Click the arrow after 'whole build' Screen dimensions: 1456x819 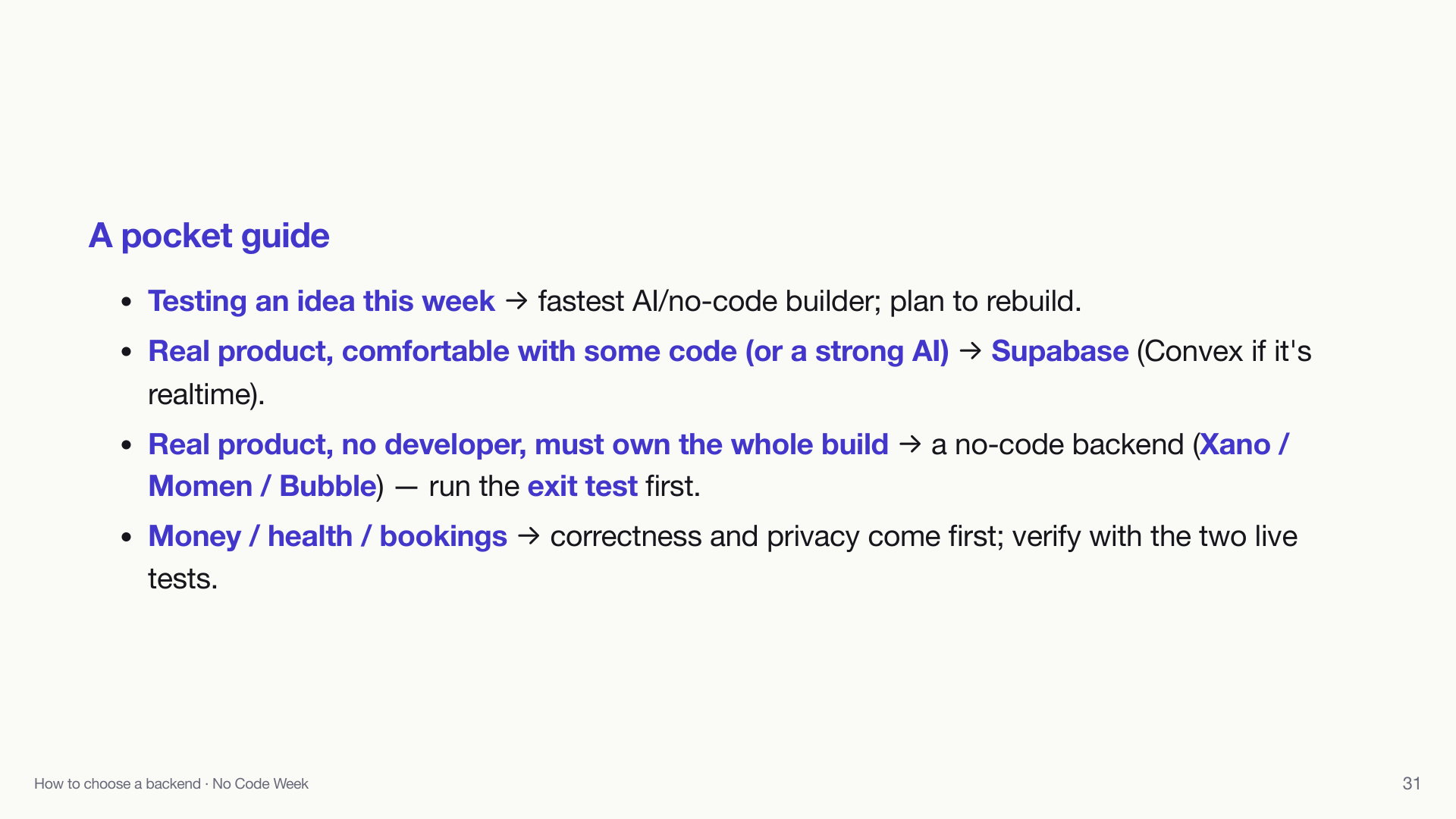point(909,444)
